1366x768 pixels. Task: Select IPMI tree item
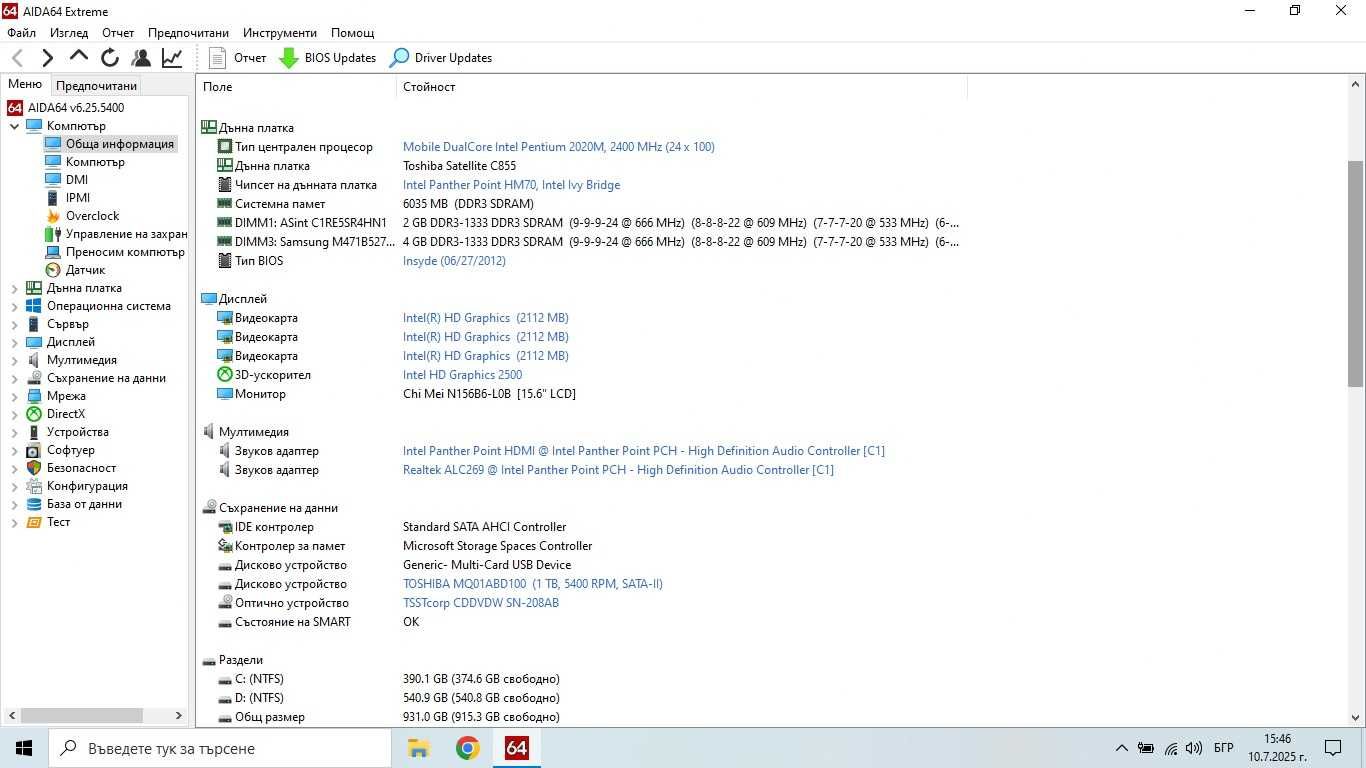pos(78,198)
